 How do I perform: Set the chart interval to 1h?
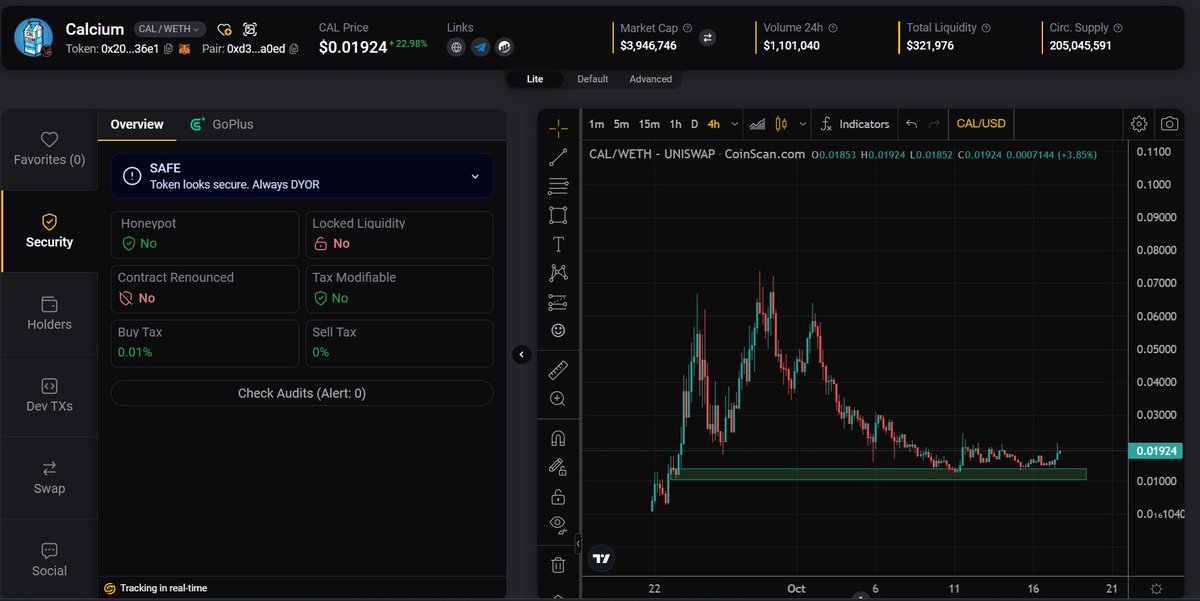pos(675,124)
